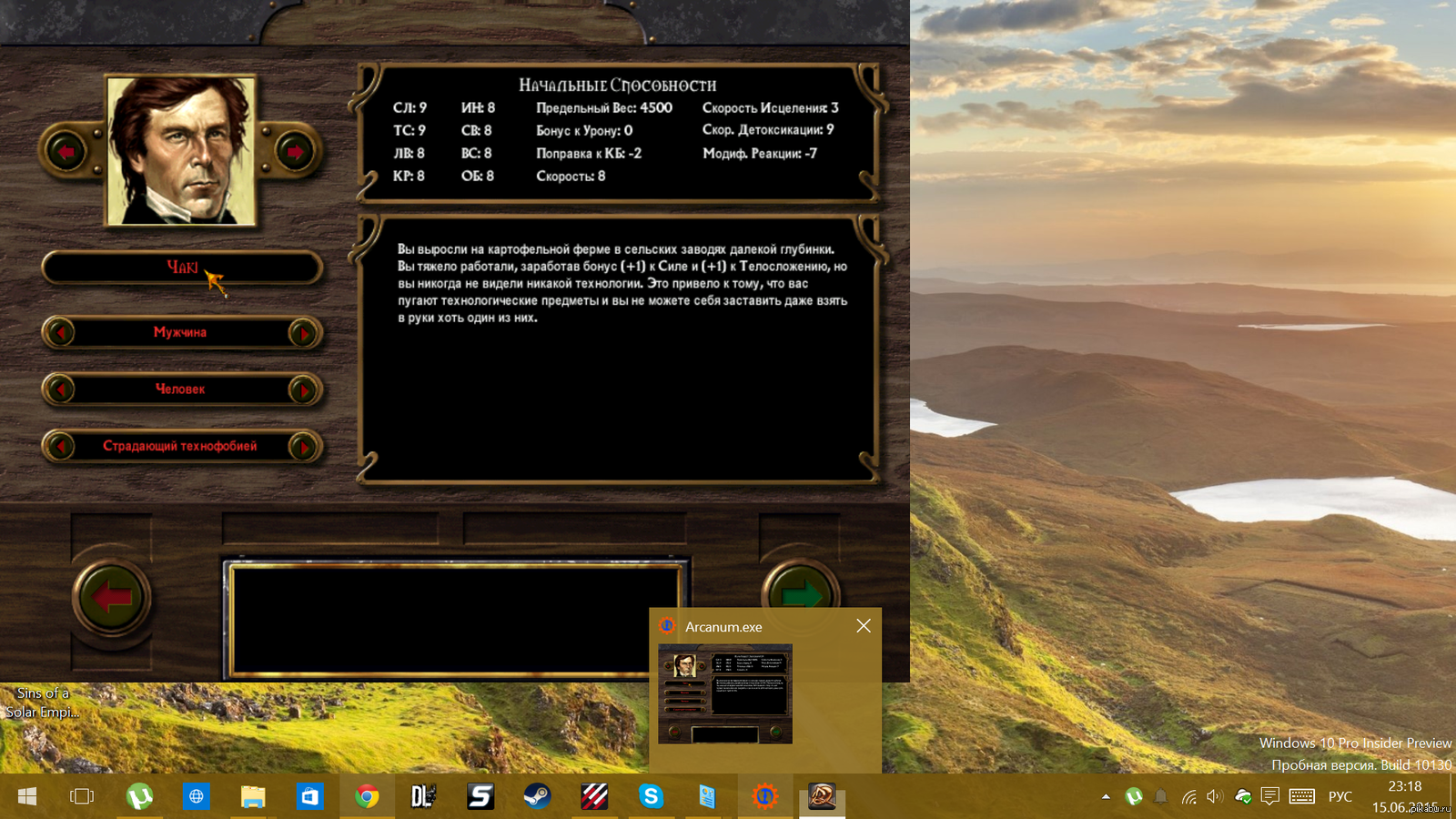Open the blue document taskbar icon
The image size is (1456, 819).
point(707,796)
